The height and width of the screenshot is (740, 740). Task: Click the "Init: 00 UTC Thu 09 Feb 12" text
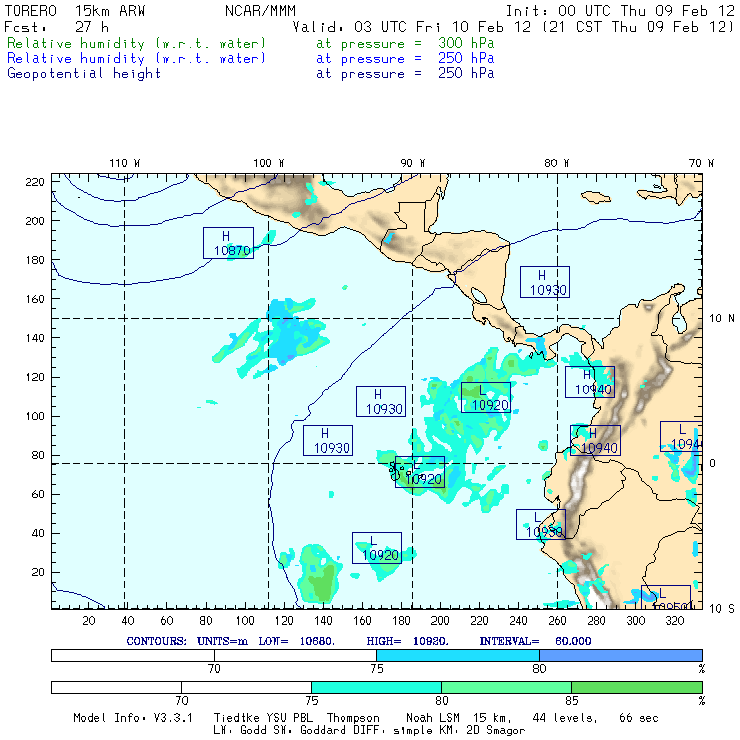click(x=620, y=11)
